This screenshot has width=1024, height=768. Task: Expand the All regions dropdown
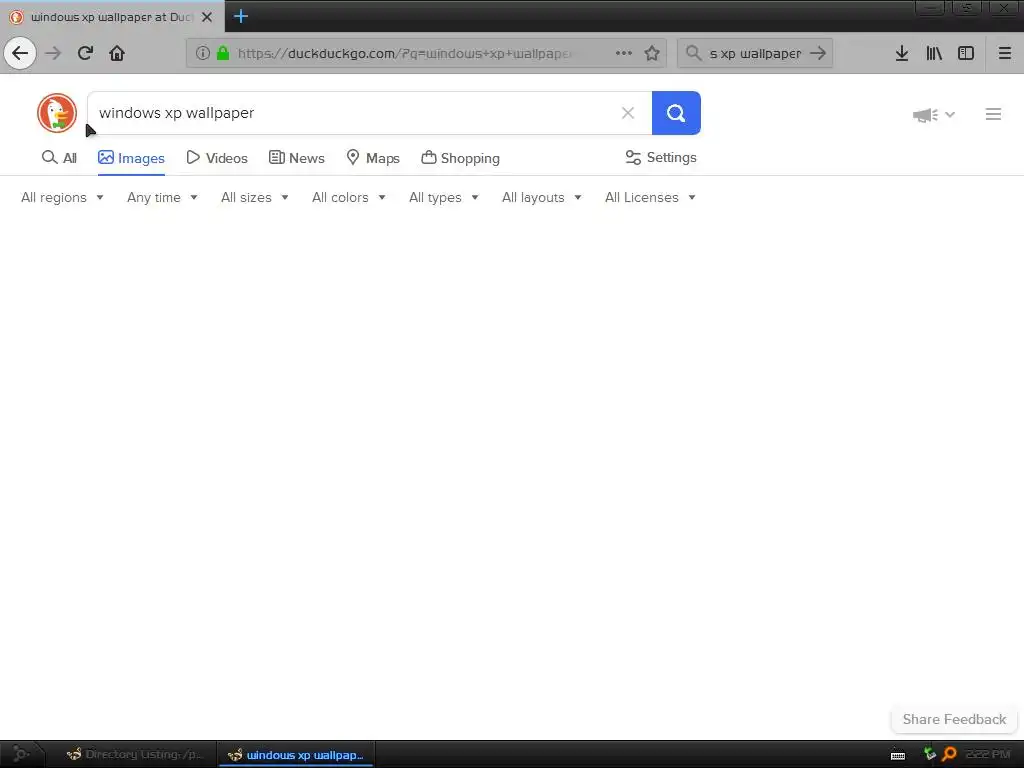tap(62, 197)
